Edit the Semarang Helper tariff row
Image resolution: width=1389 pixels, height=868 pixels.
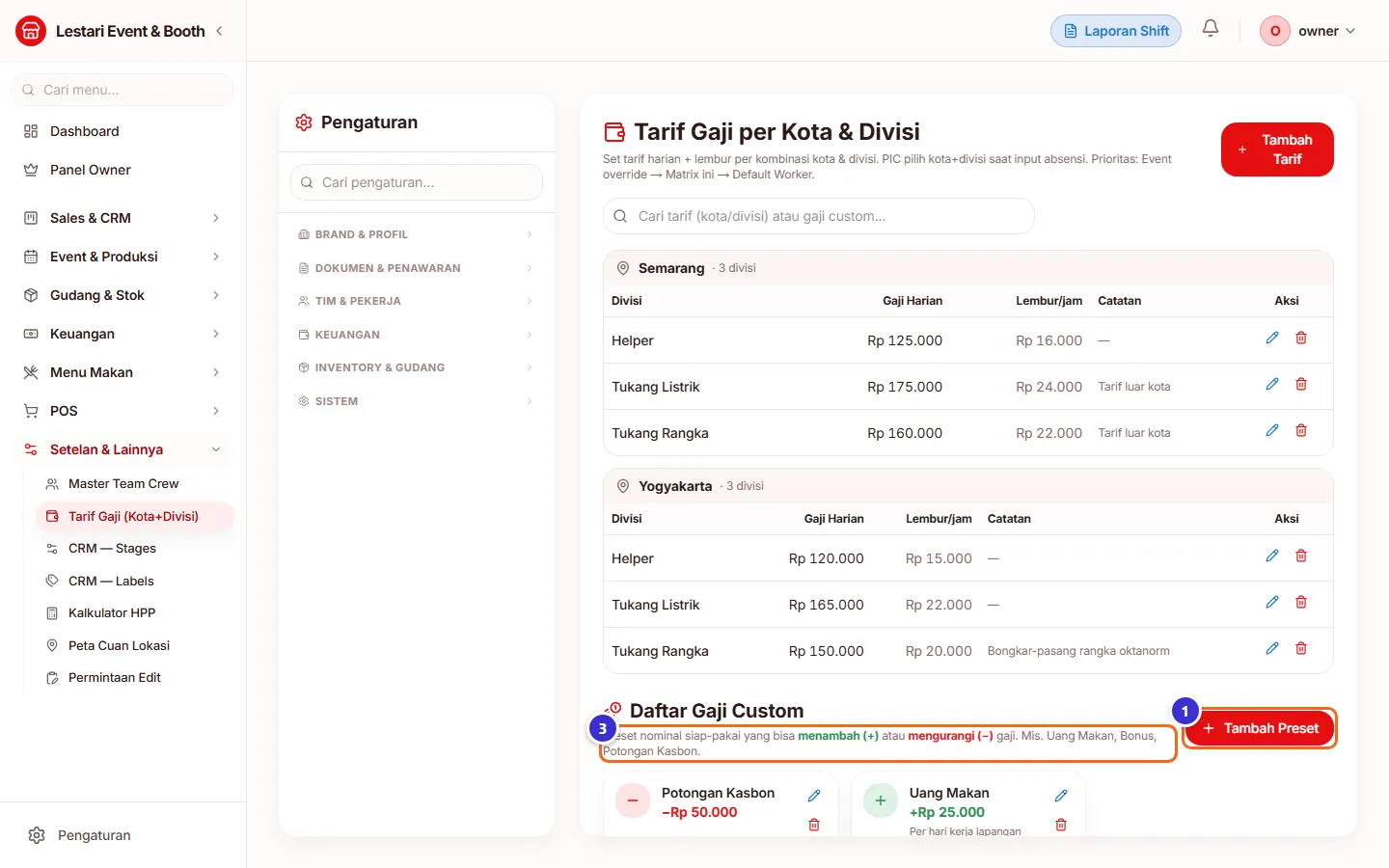click(x=1272, y=338)
